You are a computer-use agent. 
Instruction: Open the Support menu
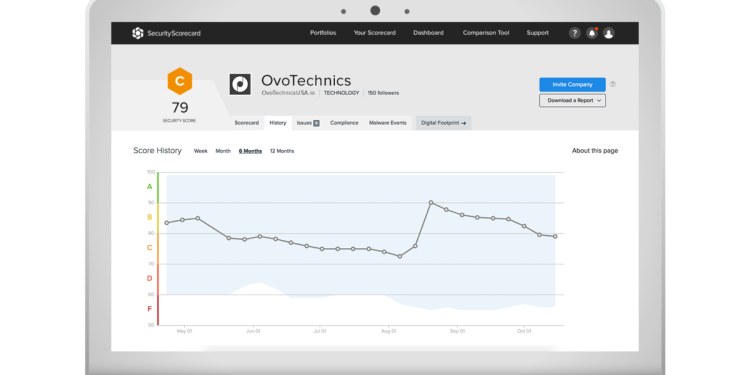click(x=538, y=33)
